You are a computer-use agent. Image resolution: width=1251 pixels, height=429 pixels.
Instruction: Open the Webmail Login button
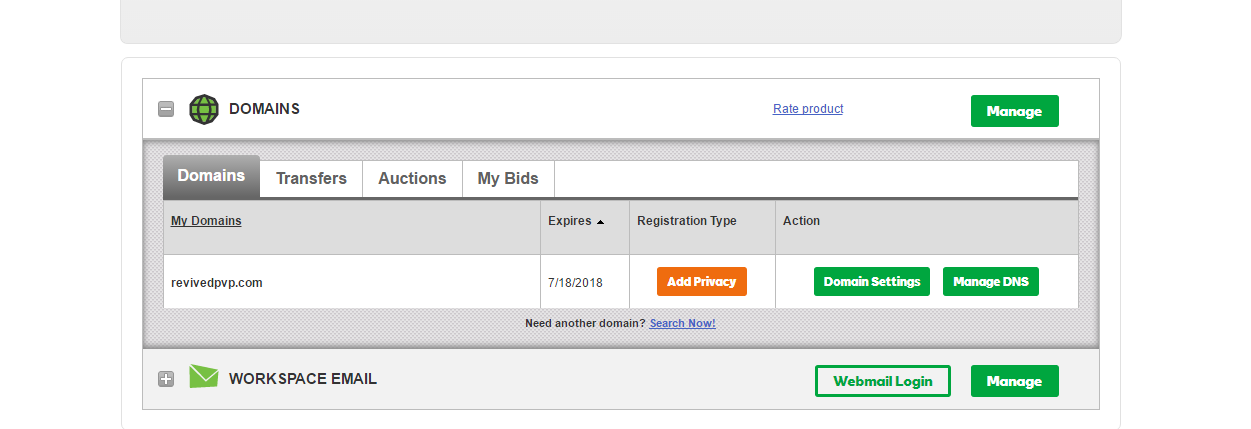pos(883,381)
